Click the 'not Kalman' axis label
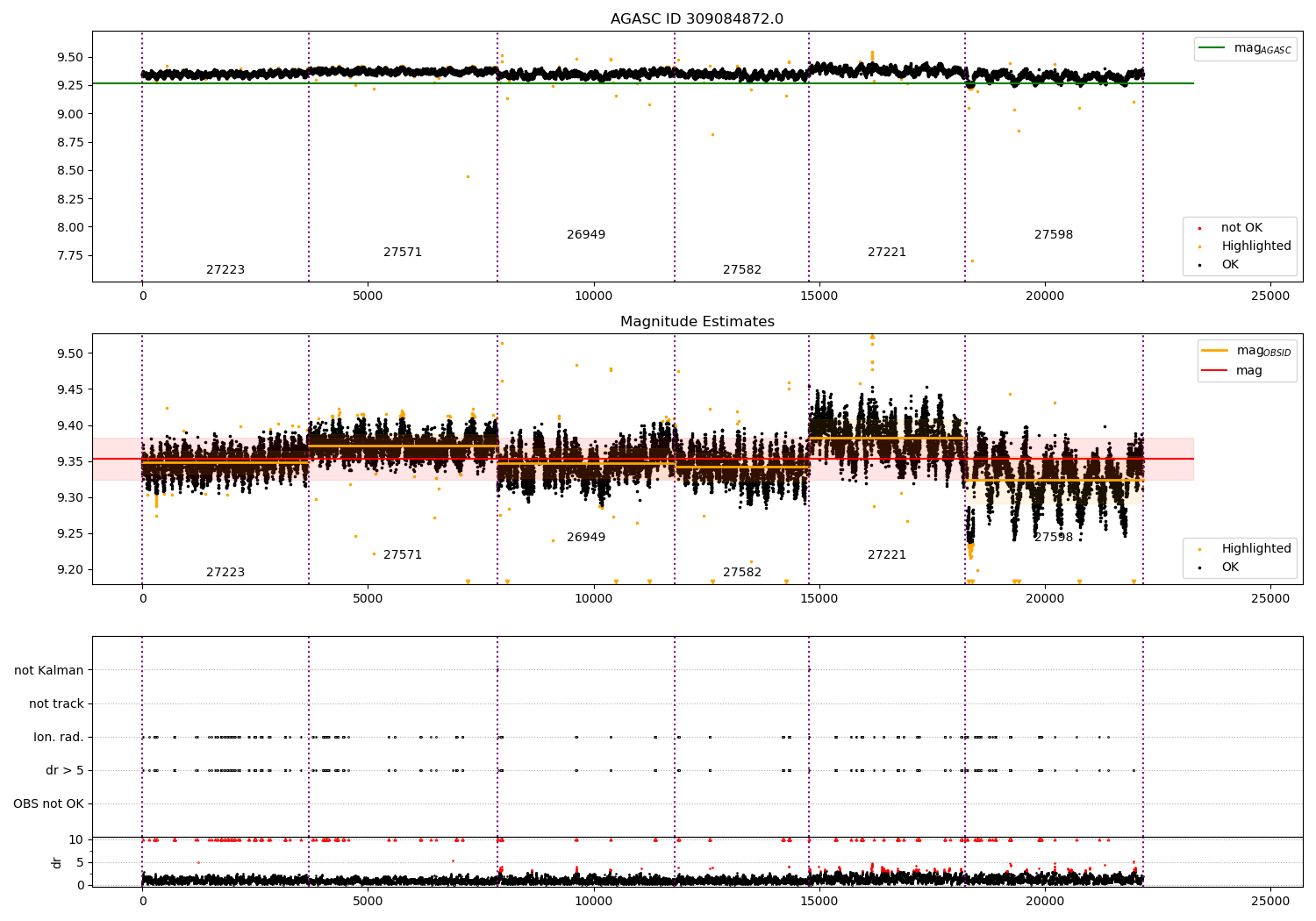 49,671
